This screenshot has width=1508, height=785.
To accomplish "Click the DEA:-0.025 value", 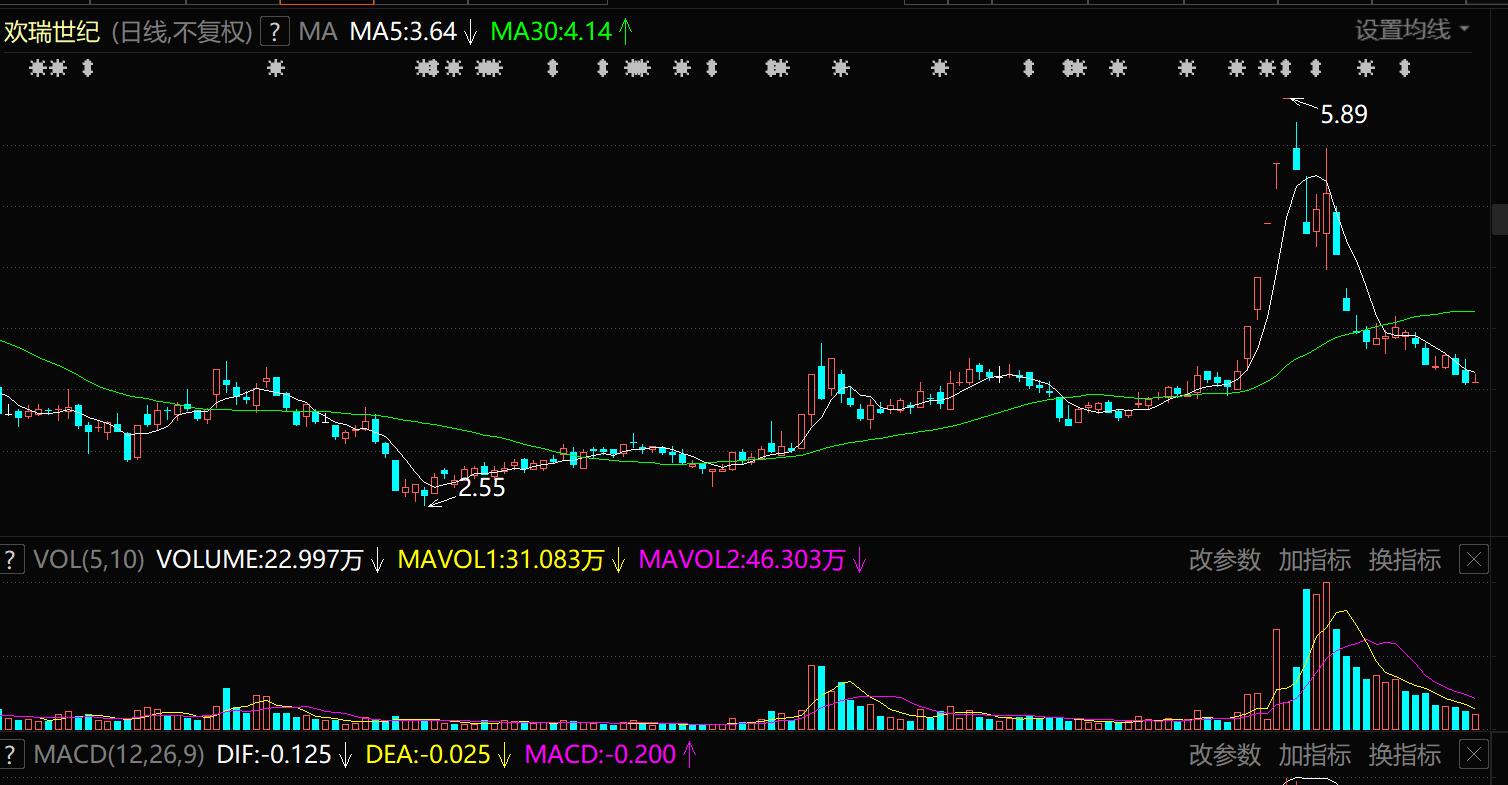I will (428, 754).
